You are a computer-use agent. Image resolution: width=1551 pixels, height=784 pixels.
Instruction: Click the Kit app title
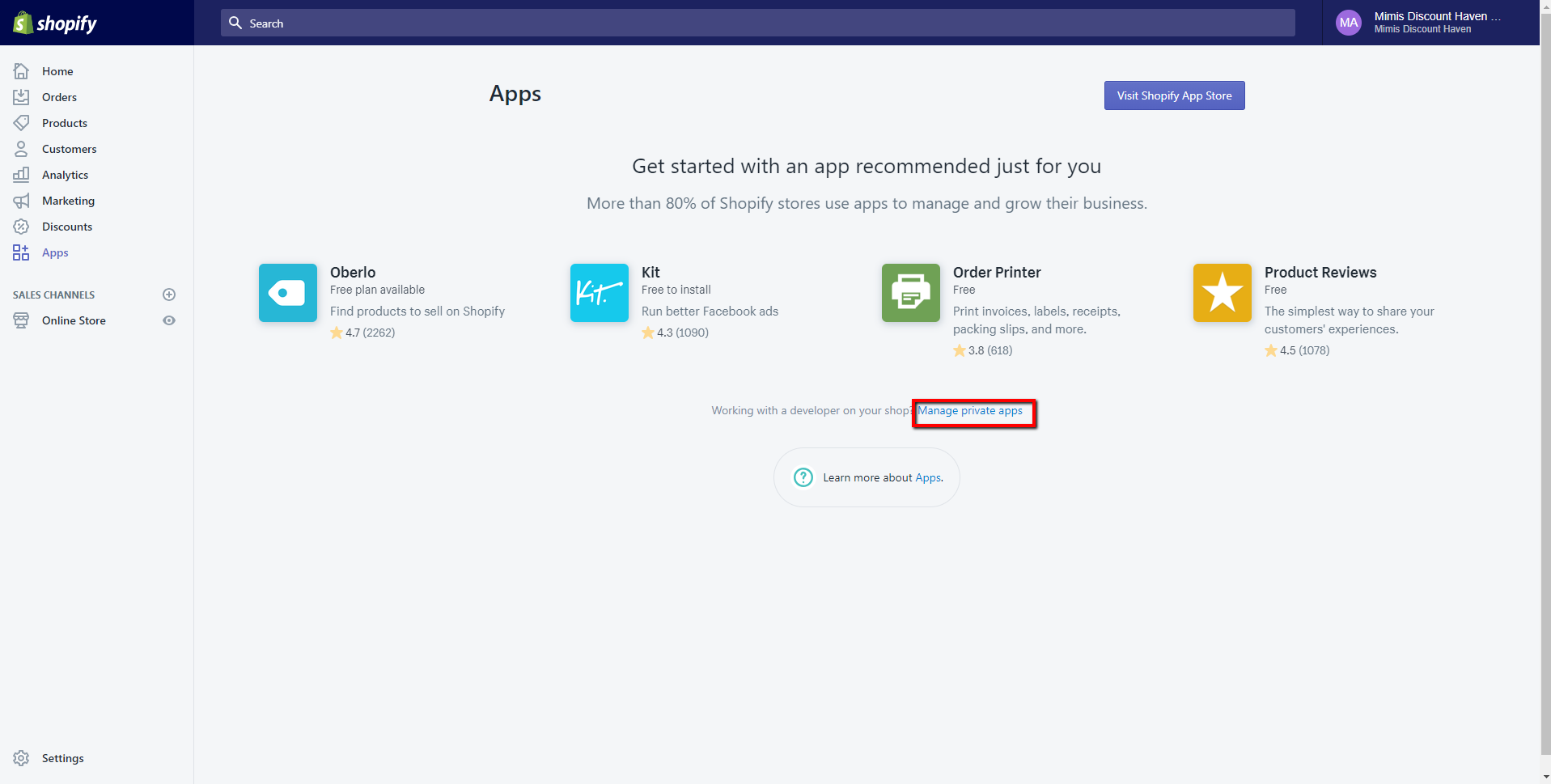point(650,273)
